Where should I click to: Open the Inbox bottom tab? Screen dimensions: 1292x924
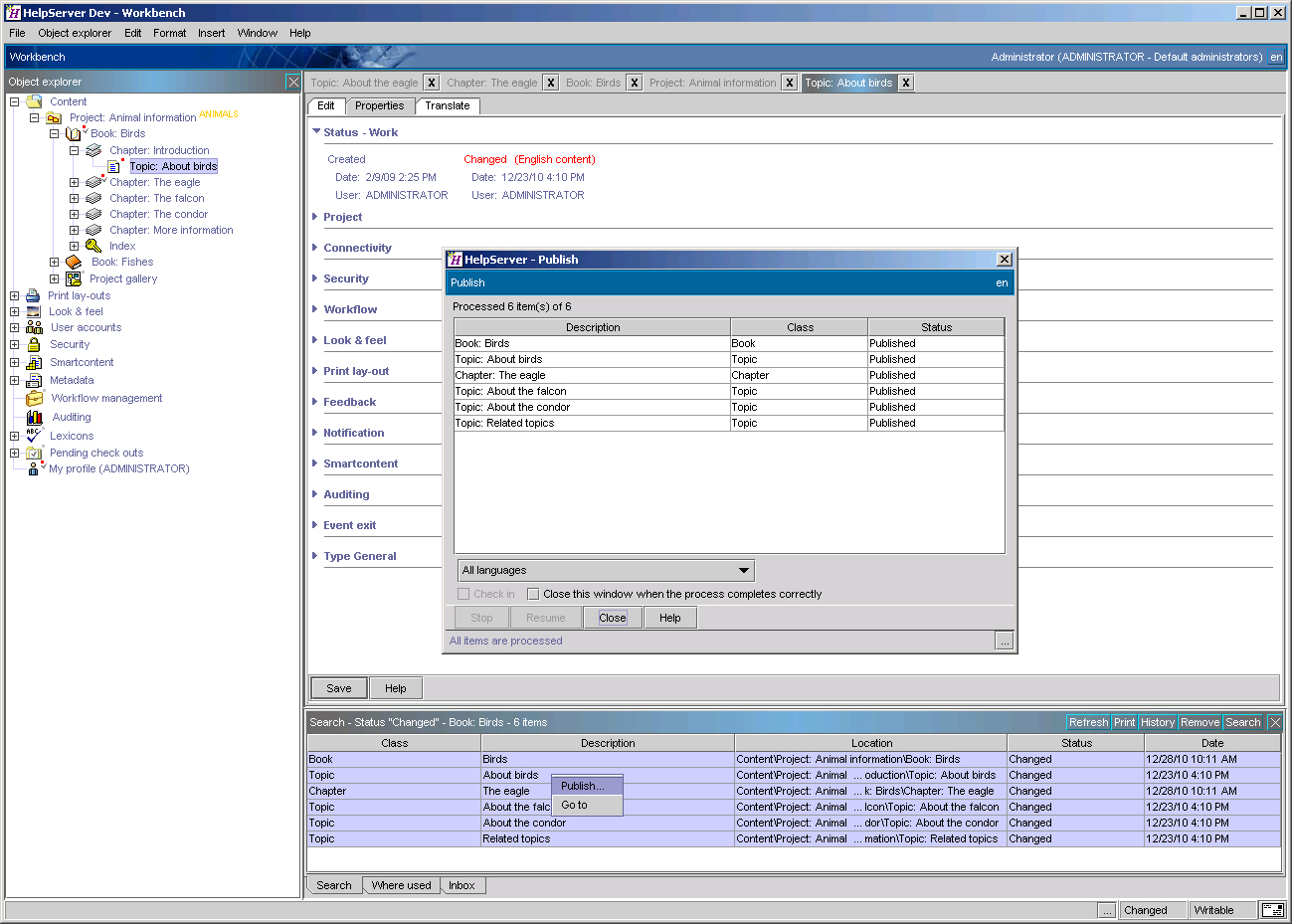coord(461,885)
